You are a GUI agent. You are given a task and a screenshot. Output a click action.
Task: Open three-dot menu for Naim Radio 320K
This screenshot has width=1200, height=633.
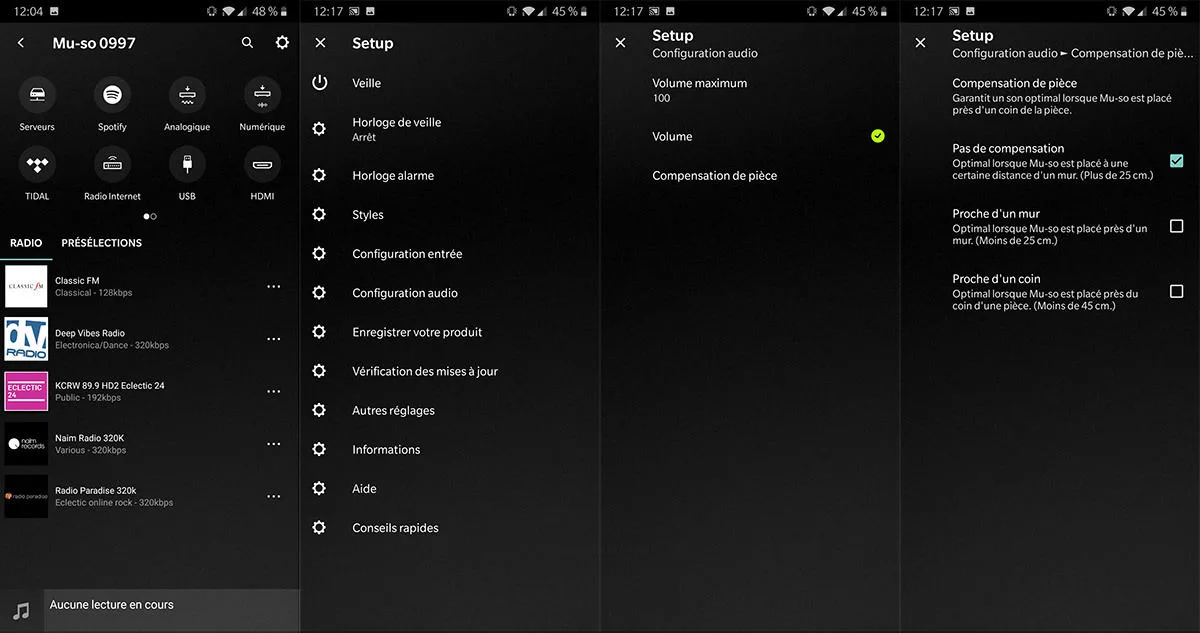pyautogui.click(x=273, y=444)
